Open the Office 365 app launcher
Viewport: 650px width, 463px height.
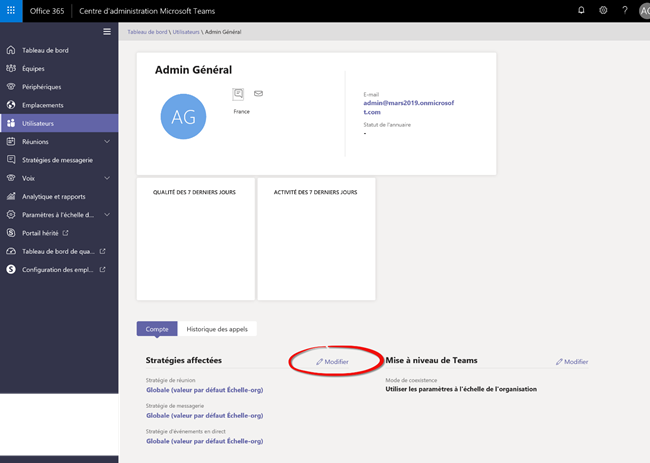(x=11, y=11)
